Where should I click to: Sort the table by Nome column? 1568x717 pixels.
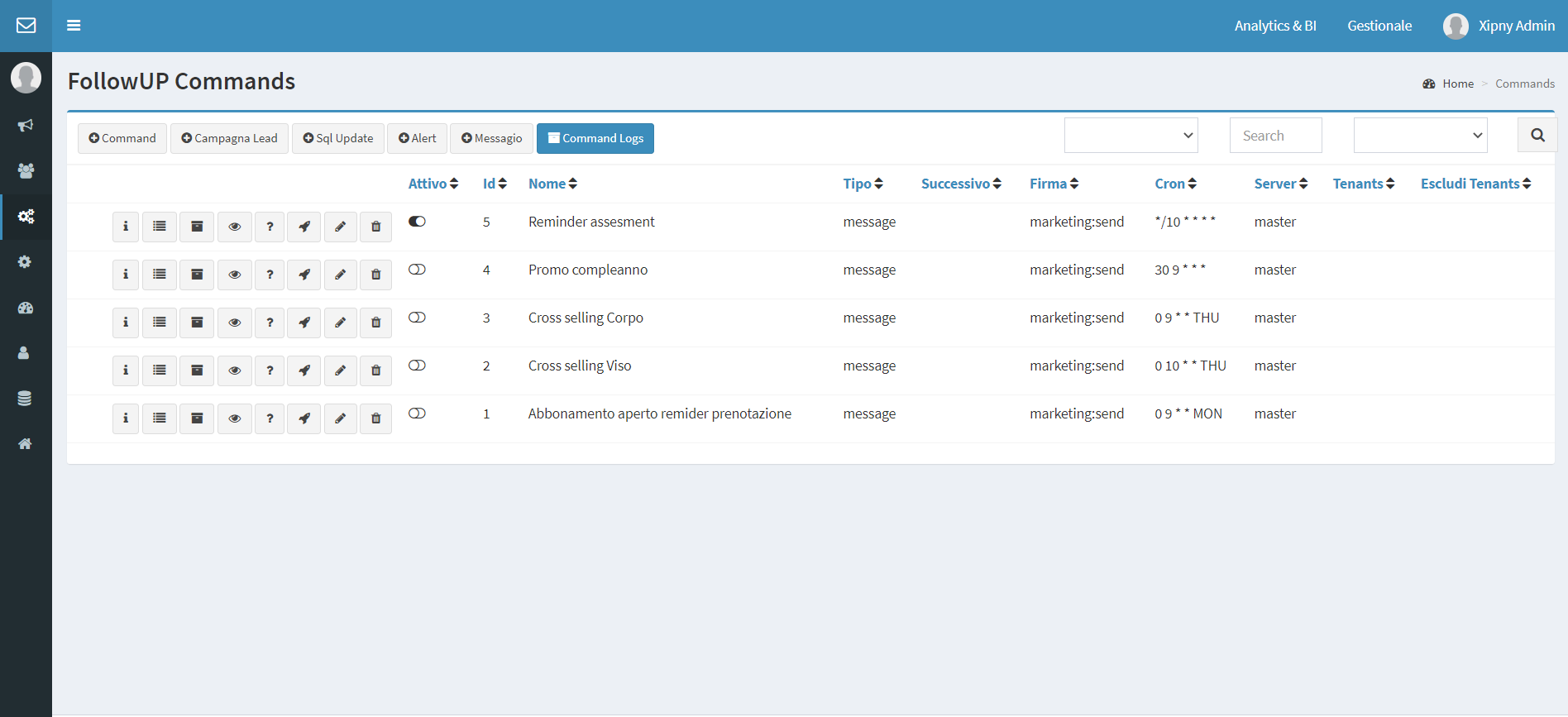click(552, 184)
